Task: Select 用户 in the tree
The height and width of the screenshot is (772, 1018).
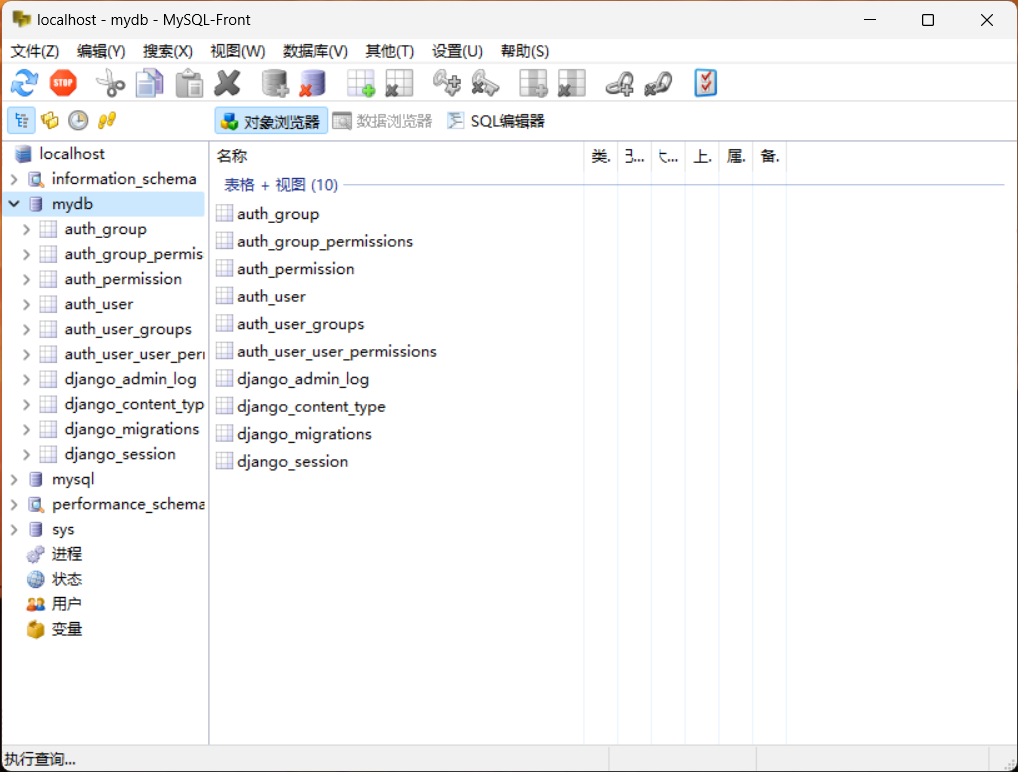Action: tap(66, 604)
